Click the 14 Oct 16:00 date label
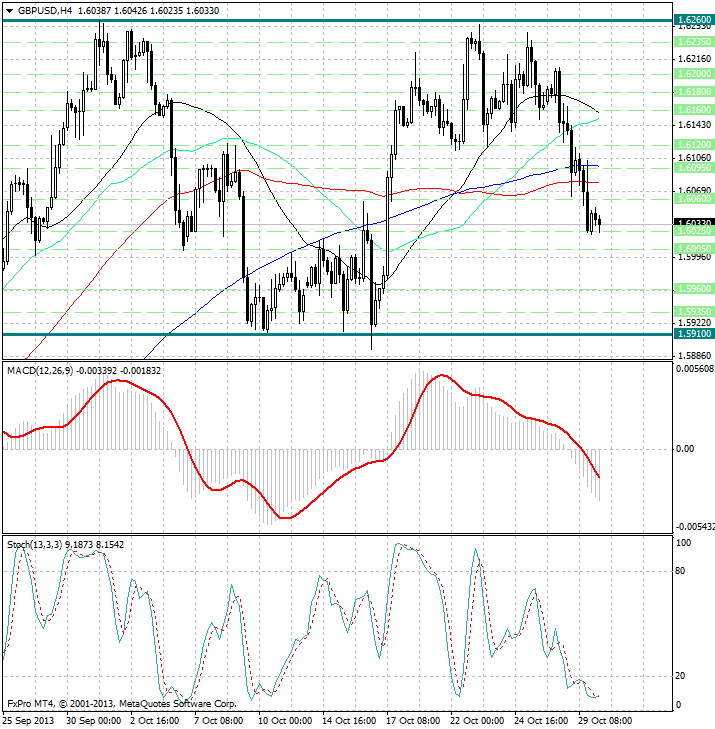The width and height of the screenshot is (715, 729). [349, 721]
